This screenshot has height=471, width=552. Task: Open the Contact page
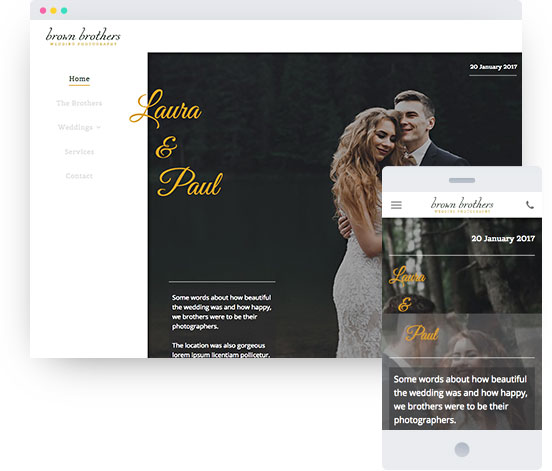[79, 176]
